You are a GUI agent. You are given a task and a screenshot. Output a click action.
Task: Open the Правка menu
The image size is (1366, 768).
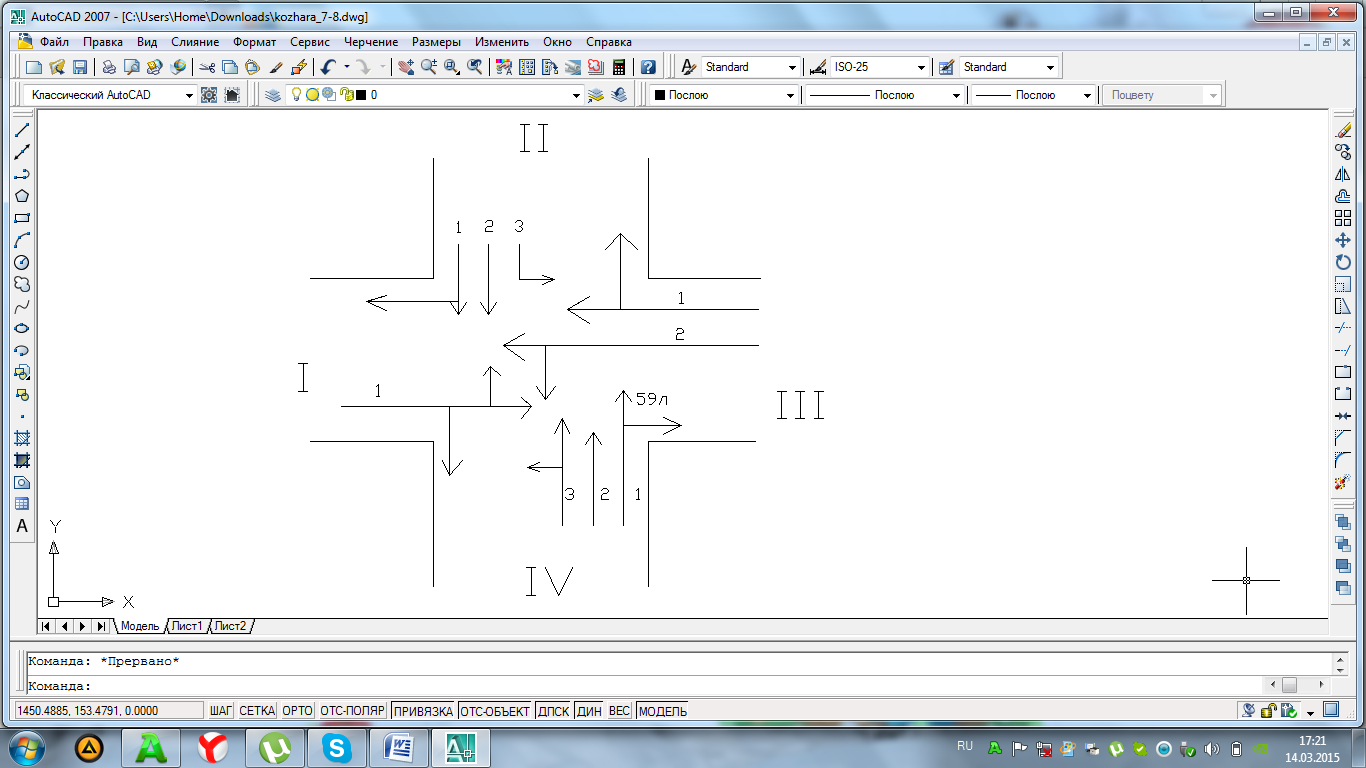(103, 42)
